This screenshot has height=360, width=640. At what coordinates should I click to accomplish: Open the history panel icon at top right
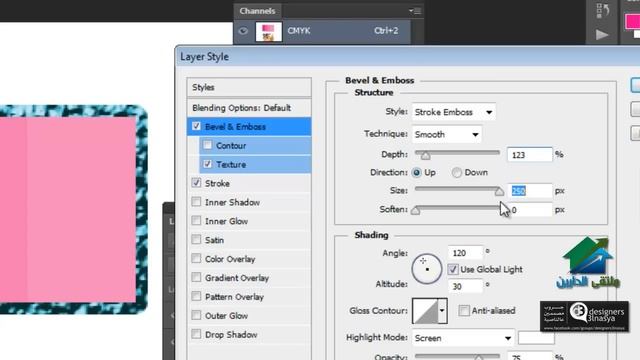(x=602, y=11)
